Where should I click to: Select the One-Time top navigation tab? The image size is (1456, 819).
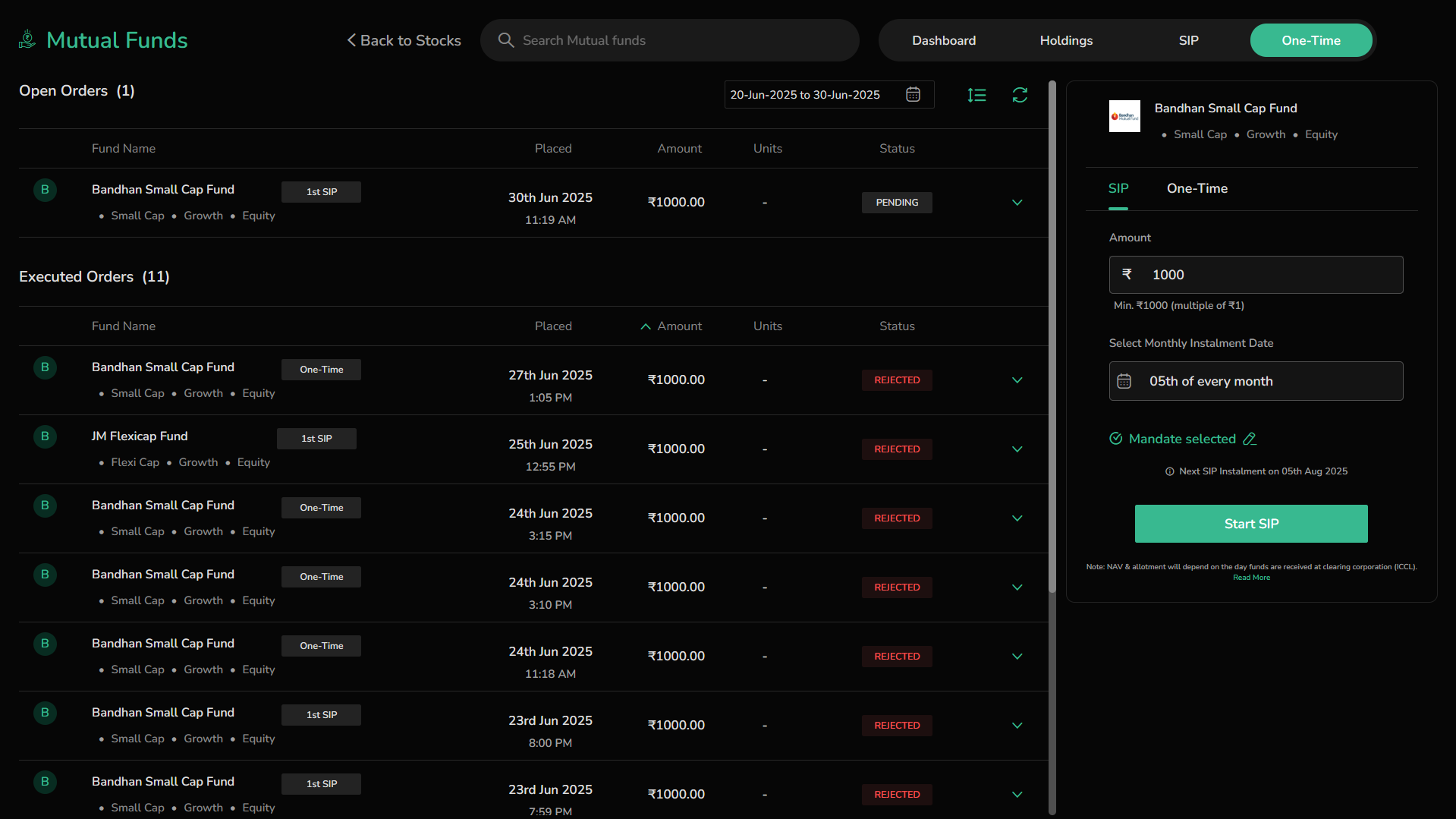(x=1311, y=40)
